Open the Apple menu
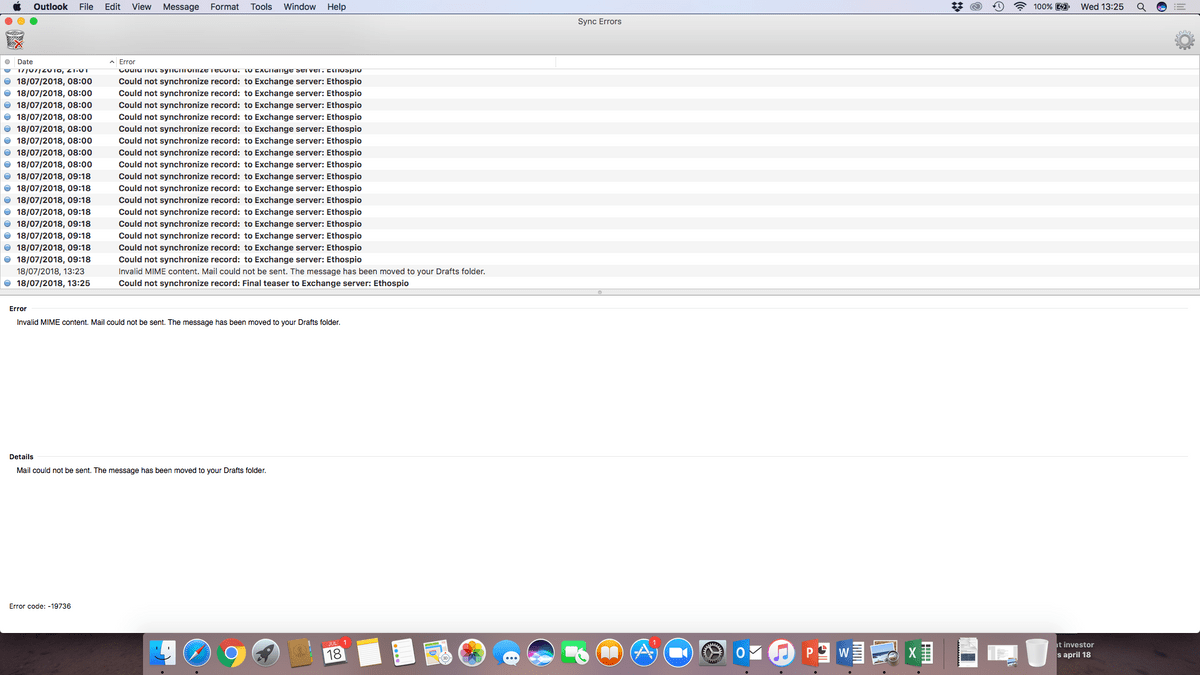The image size is (1200, 675). 15,6
